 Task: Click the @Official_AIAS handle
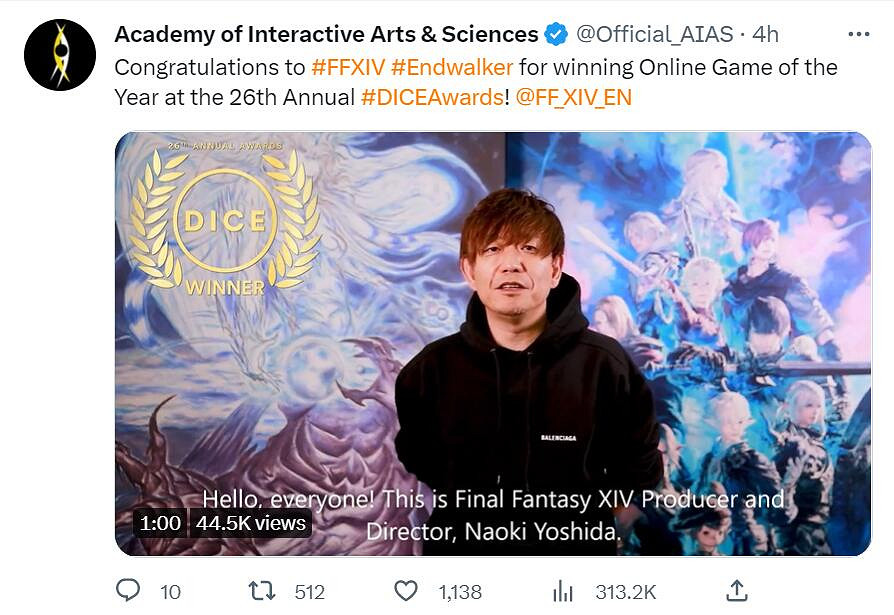(x=657, y=35)
